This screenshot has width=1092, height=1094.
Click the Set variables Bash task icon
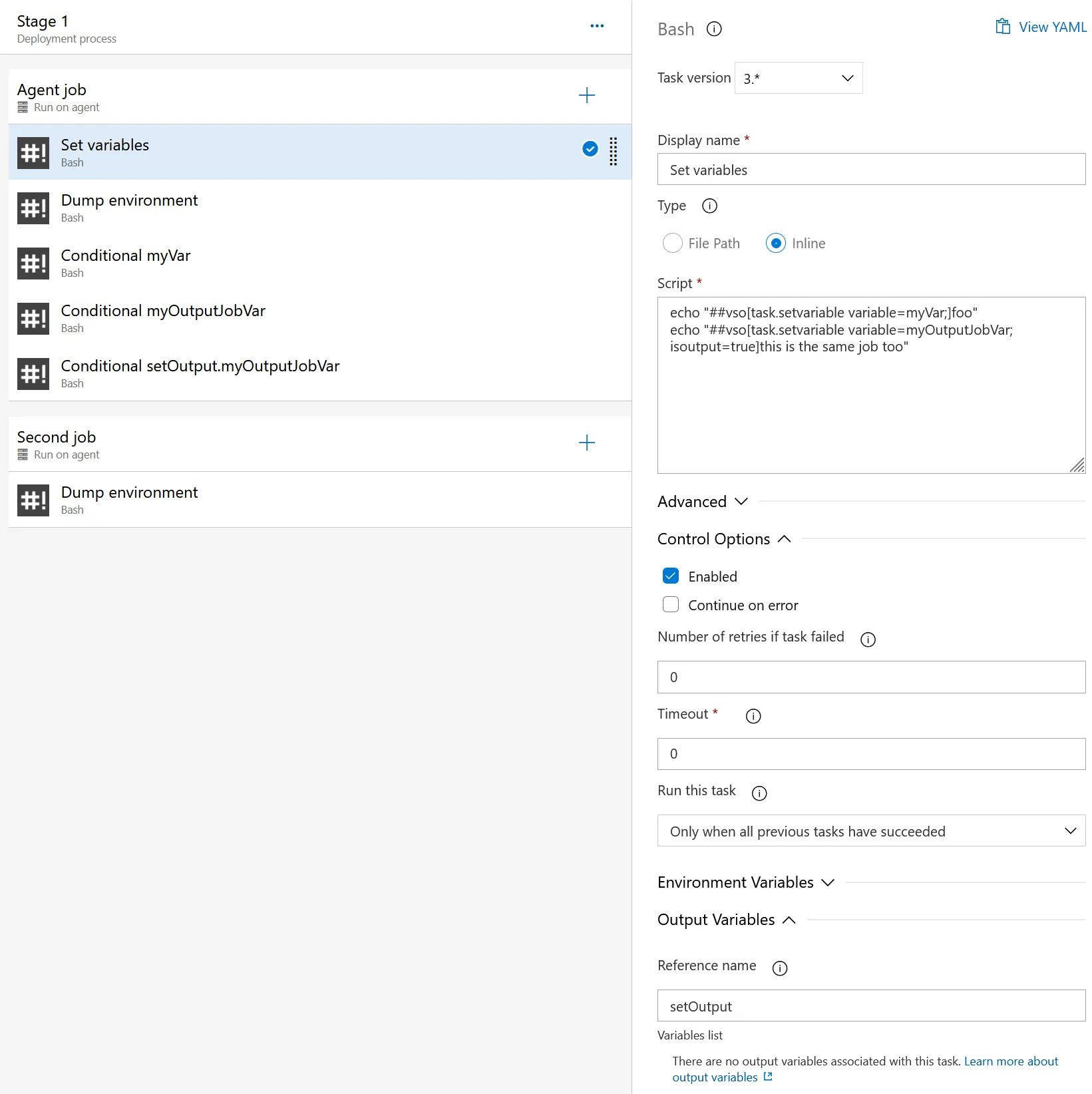click(x=33, y=152)
